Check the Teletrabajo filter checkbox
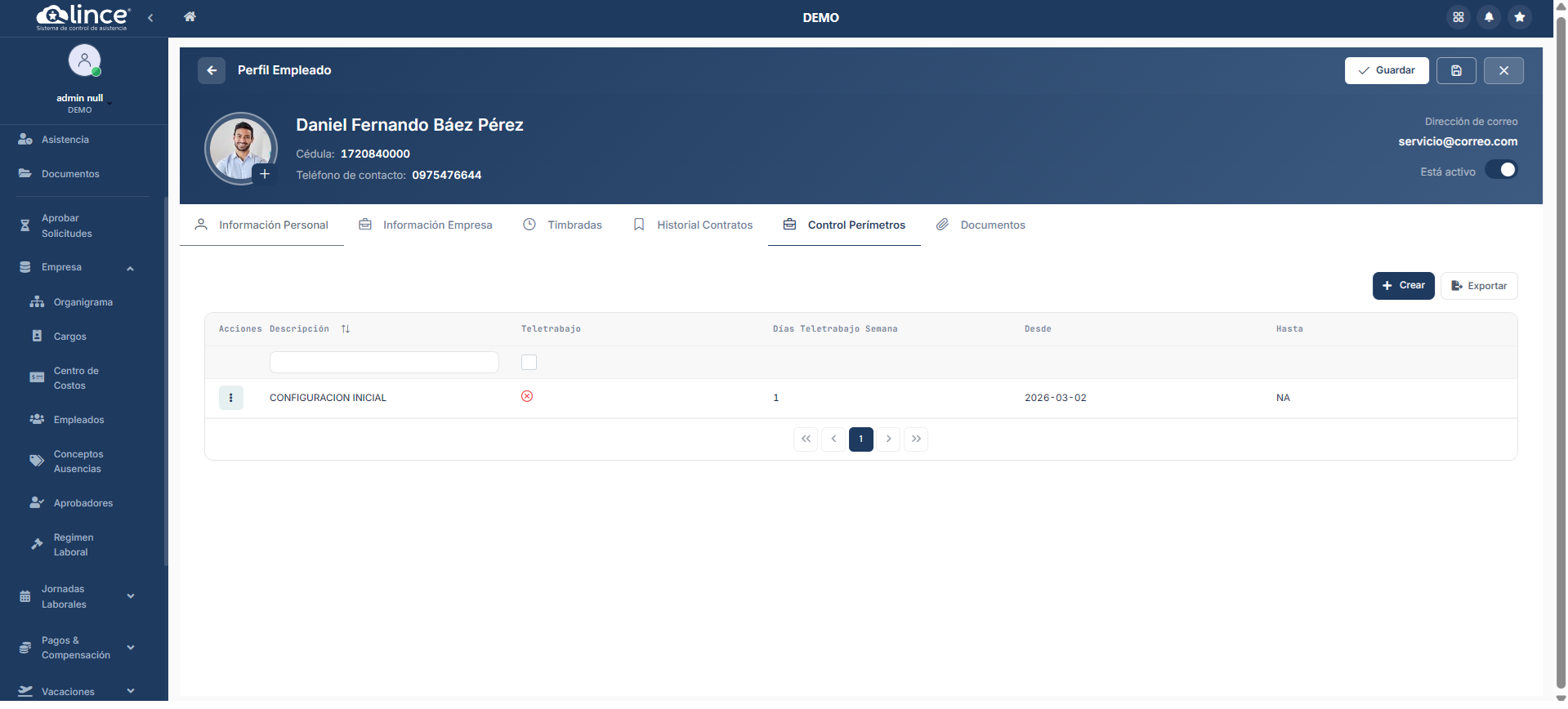Image resolution: width=1568 pixels, height=709 pixels. [x=529, y=363]
